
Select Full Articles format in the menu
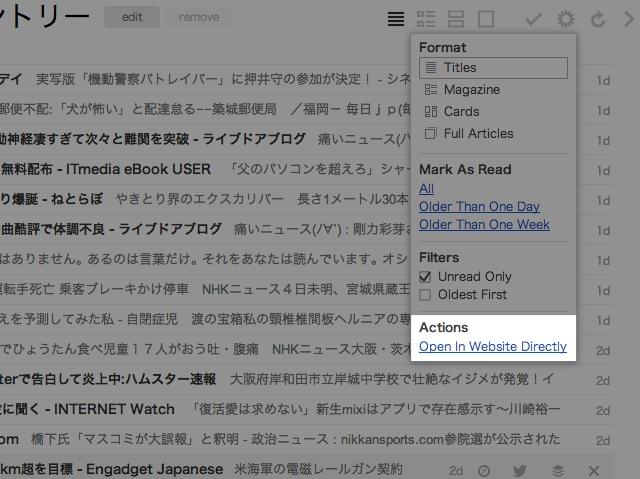tap(493, 134)
